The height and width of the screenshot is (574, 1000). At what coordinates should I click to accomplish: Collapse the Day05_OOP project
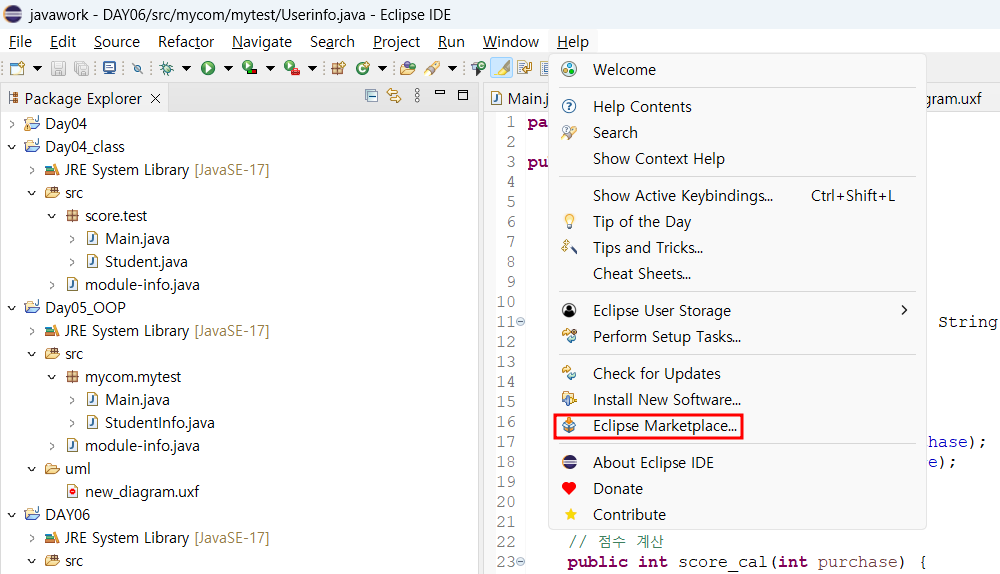[x=11, y=308]
